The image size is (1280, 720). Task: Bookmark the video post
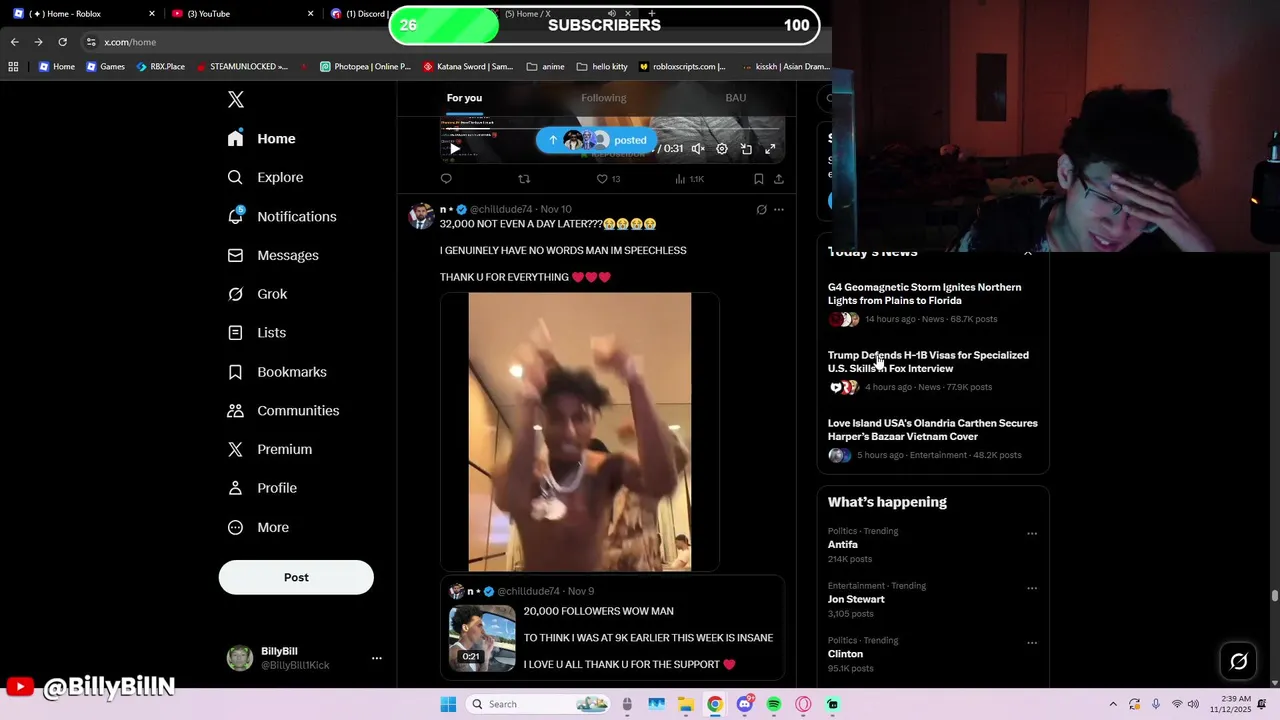click(758, 179)
